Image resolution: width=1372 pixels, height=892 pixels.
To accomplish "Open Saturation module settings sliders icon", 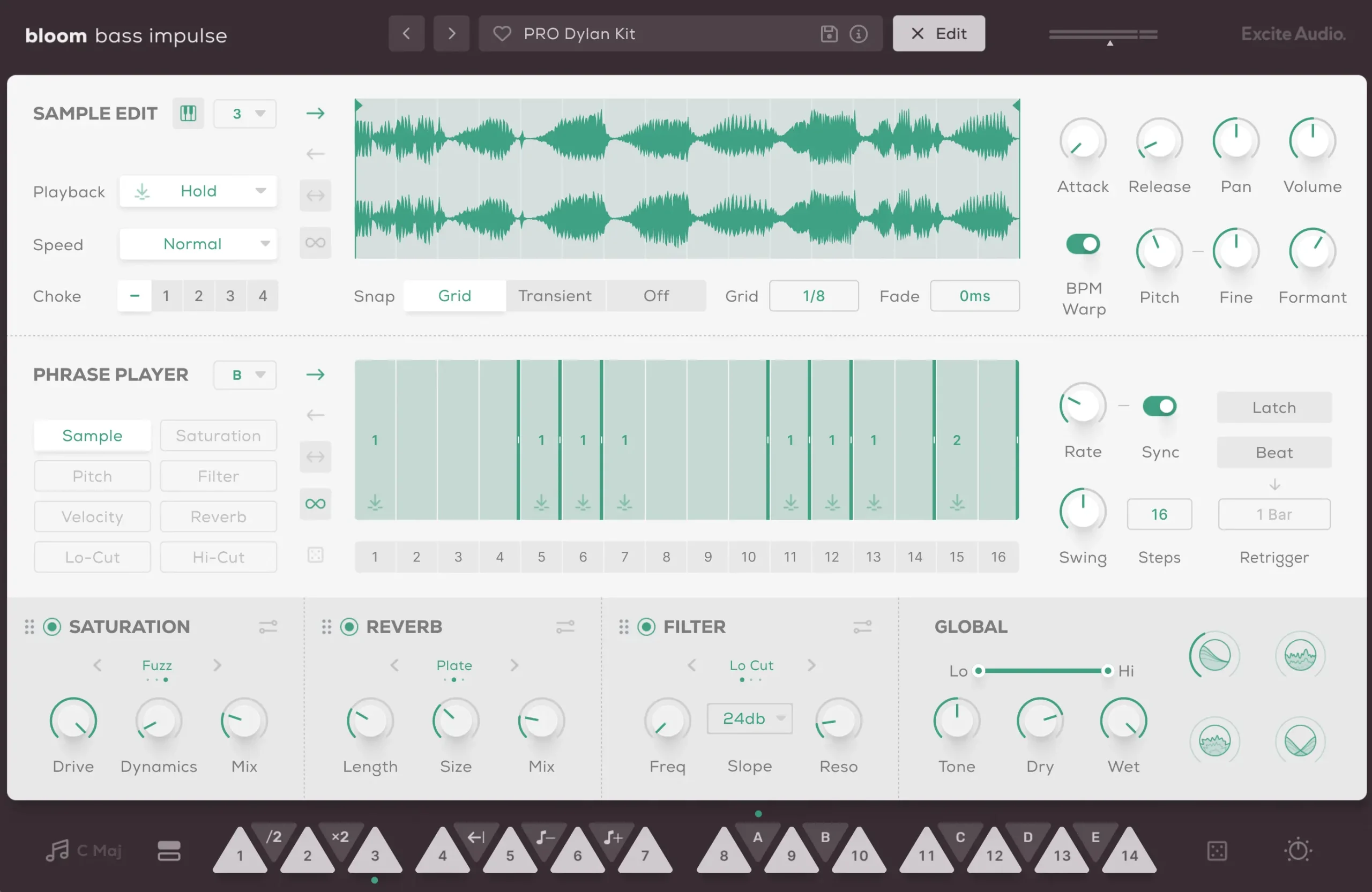I will click(268, 627).
